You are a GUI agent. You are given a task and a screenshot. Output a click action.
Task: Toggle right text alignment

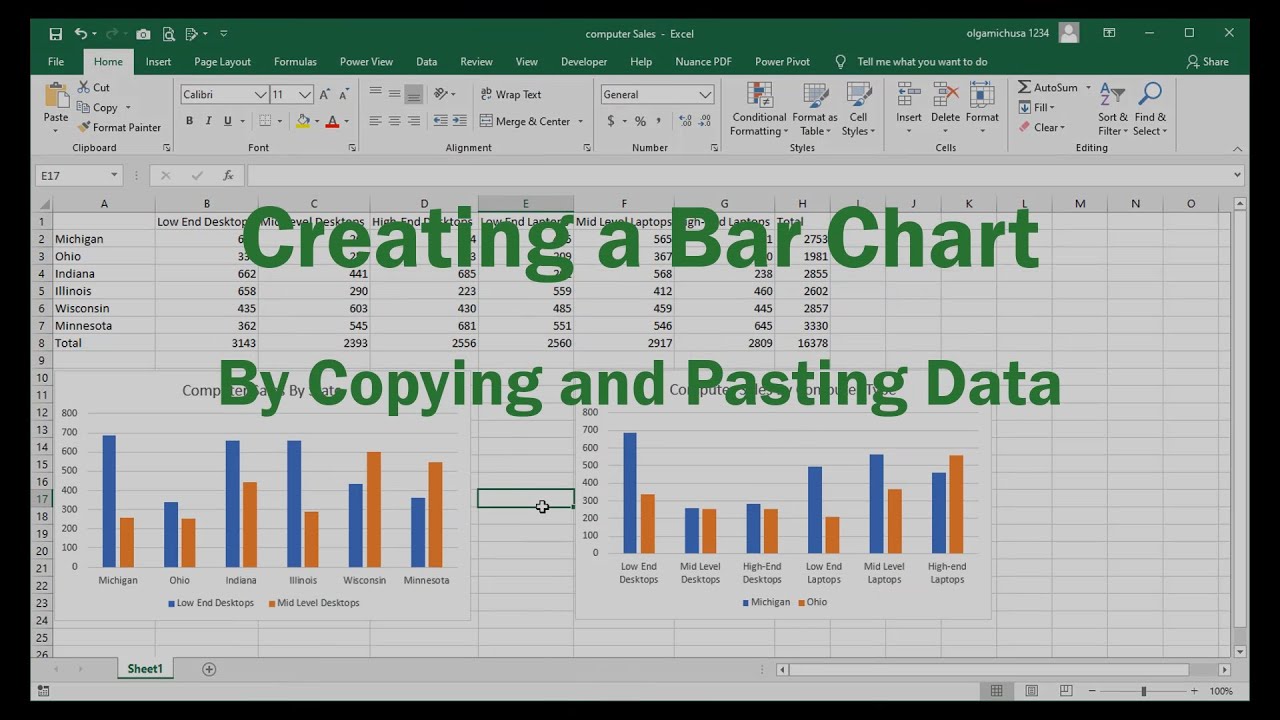[413, 121]
